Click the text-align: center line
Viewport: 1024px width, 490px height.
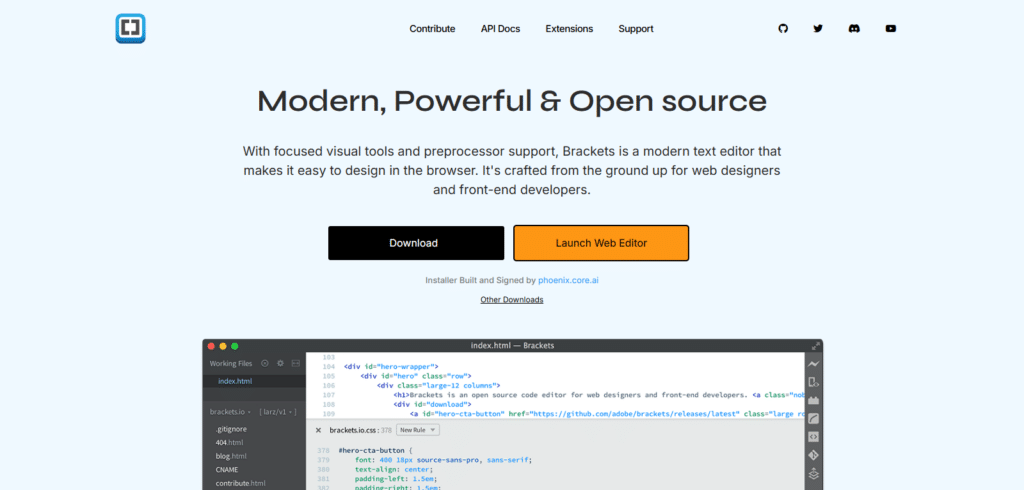(394, 469)
